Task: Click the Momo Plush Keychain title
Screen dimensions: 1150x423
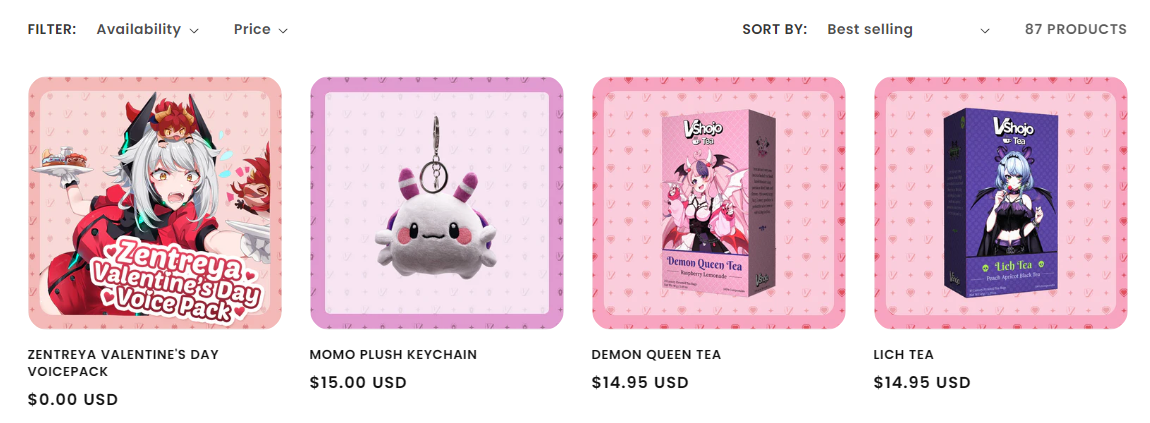Action: click(393, 355)
